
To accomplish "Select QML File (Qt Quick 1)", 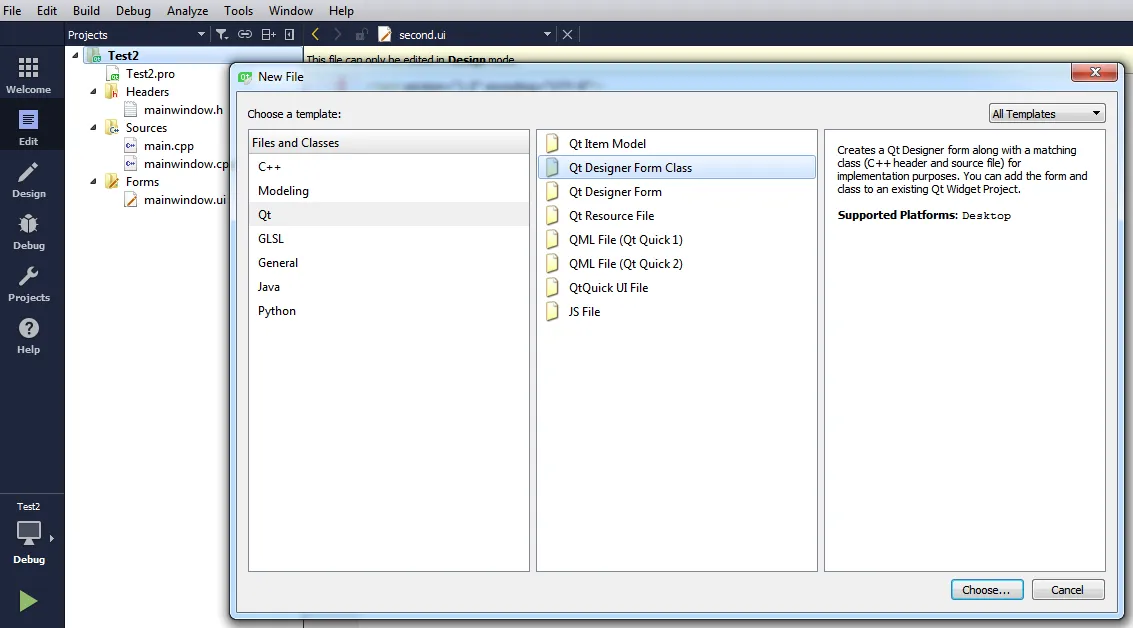I will (x=676, y=239).
